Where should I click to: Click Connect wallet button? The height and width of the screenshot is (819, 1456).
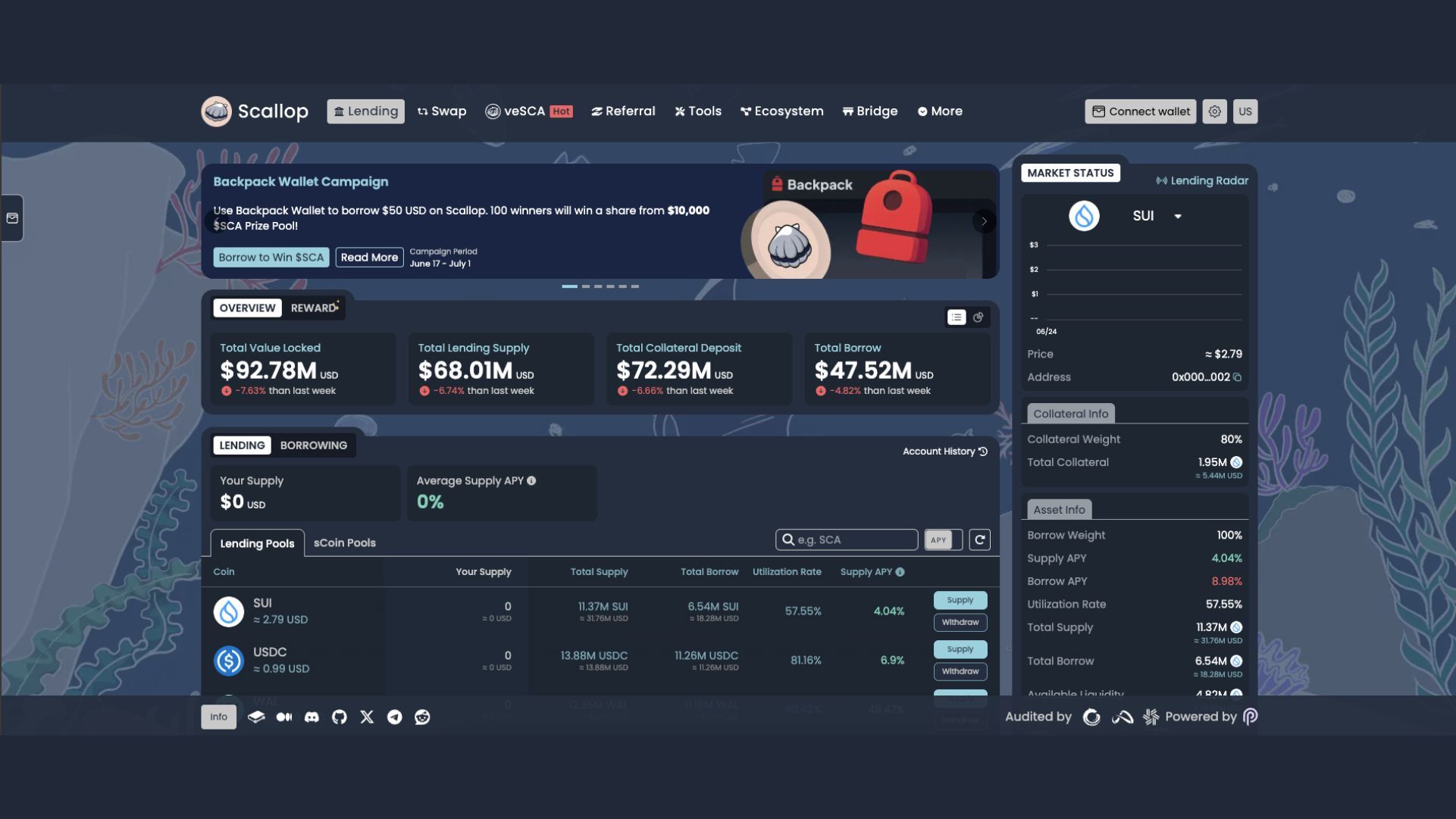(x=1140, y=111)
